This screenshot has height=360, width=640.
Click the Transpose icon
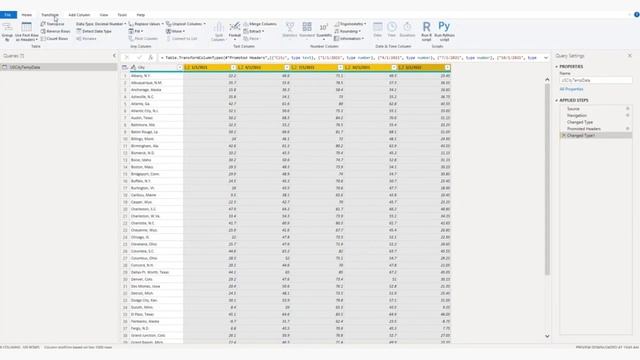[43, 24]
